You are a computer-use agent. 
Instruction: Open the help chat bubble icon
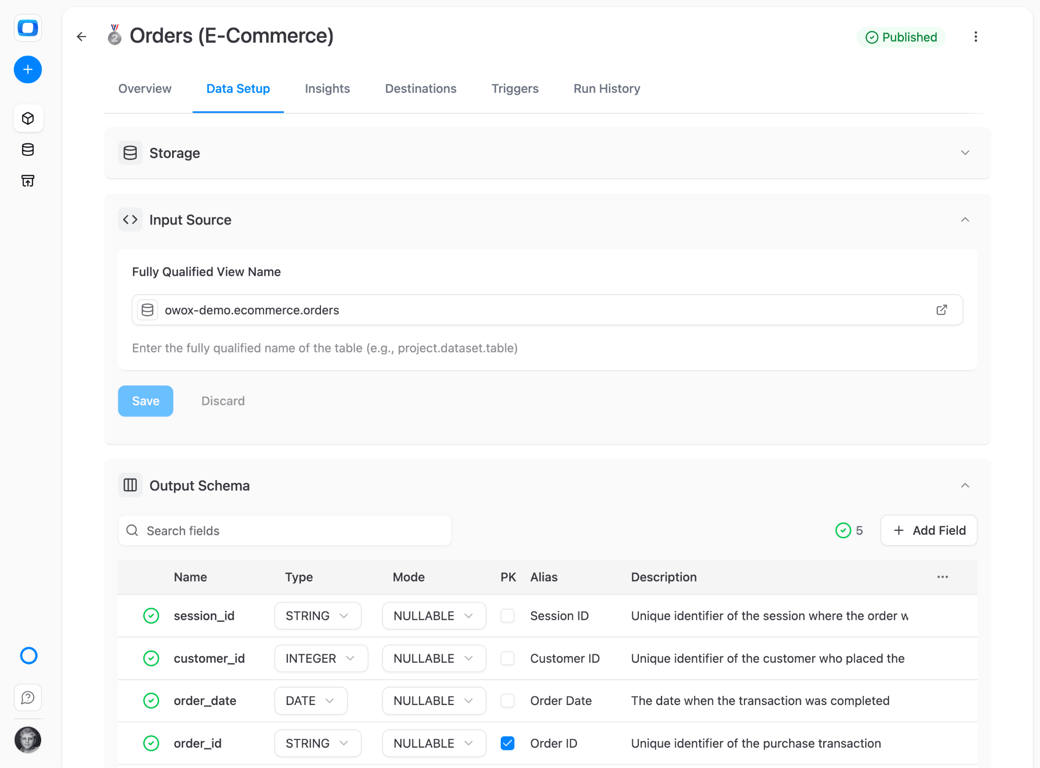click(28, 698)
